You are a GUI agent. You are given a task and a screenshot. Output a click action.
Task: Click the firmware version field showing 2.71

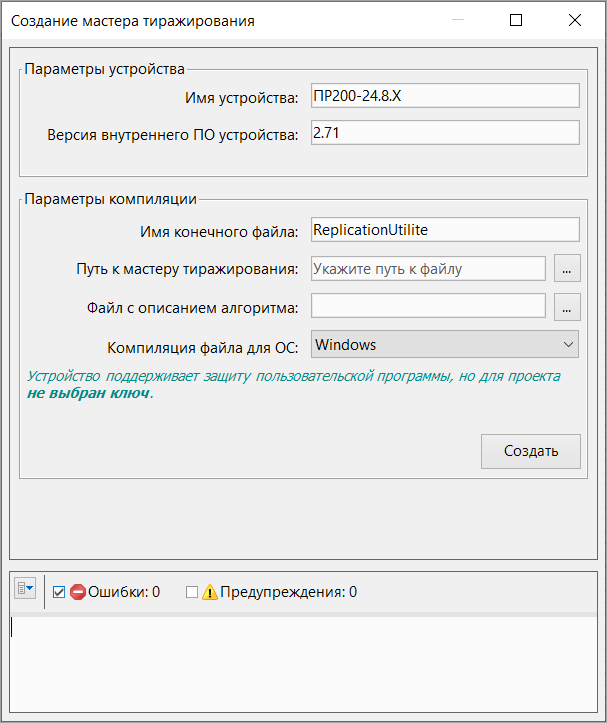(444, 133)
